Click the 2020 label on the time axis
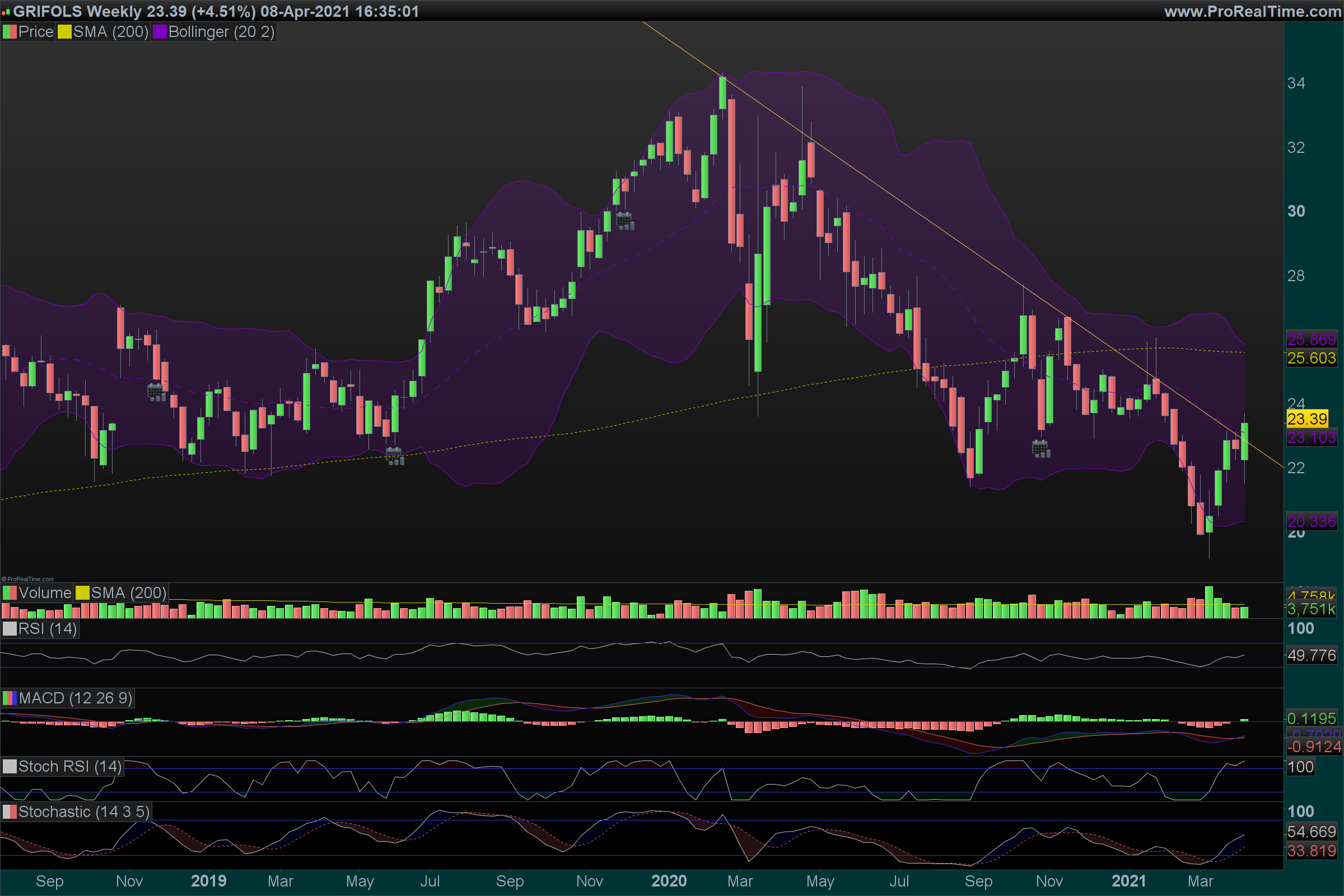The image size is (1344, 896). [669, 881]
